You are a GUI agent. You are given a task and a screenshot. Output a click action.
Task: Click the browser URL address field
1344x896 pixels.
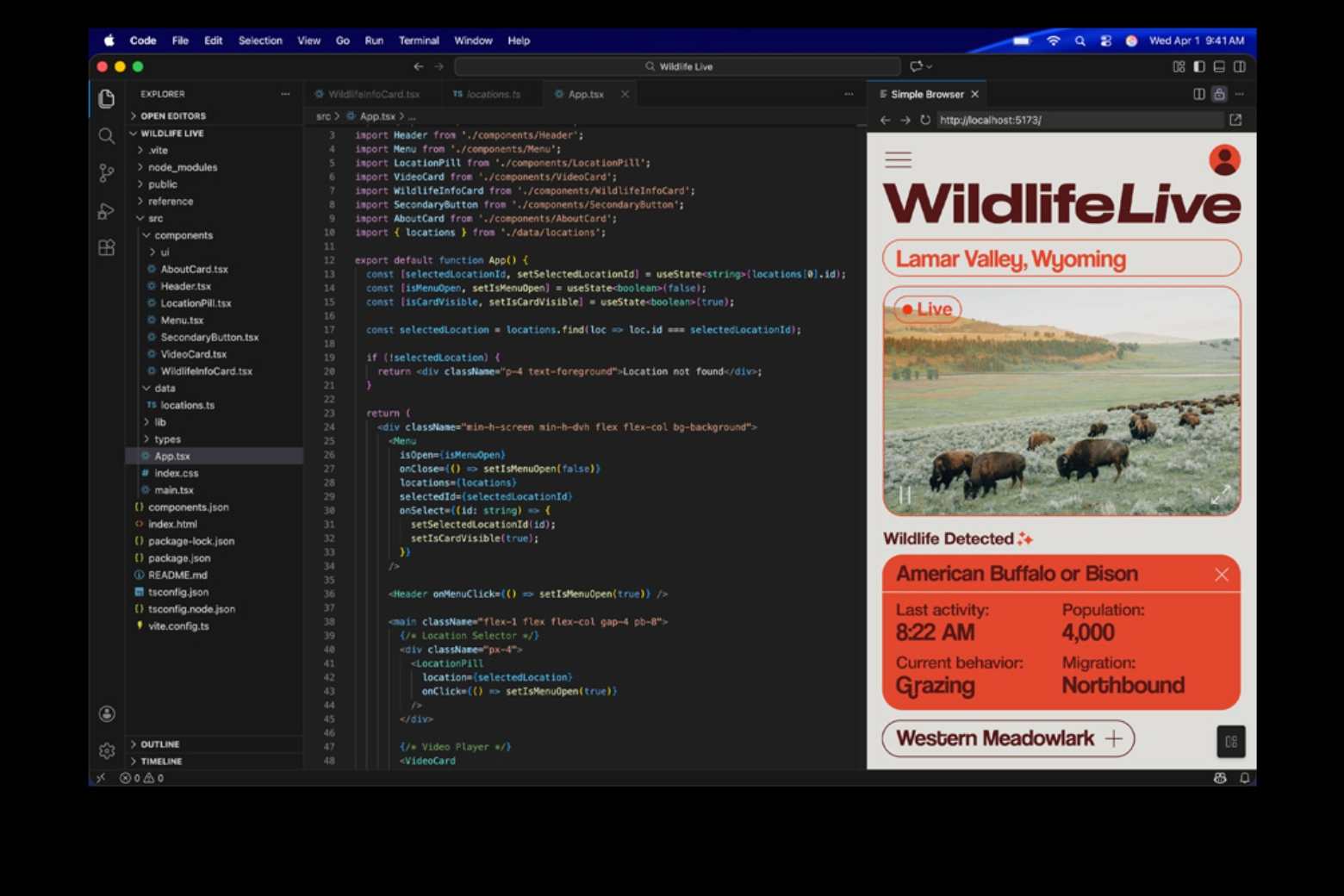click(1077, 121)
